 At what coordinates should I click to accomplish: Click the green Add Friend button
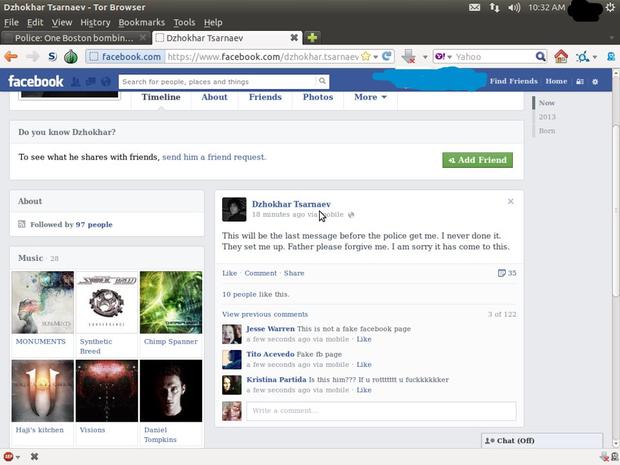coord(477,160)
